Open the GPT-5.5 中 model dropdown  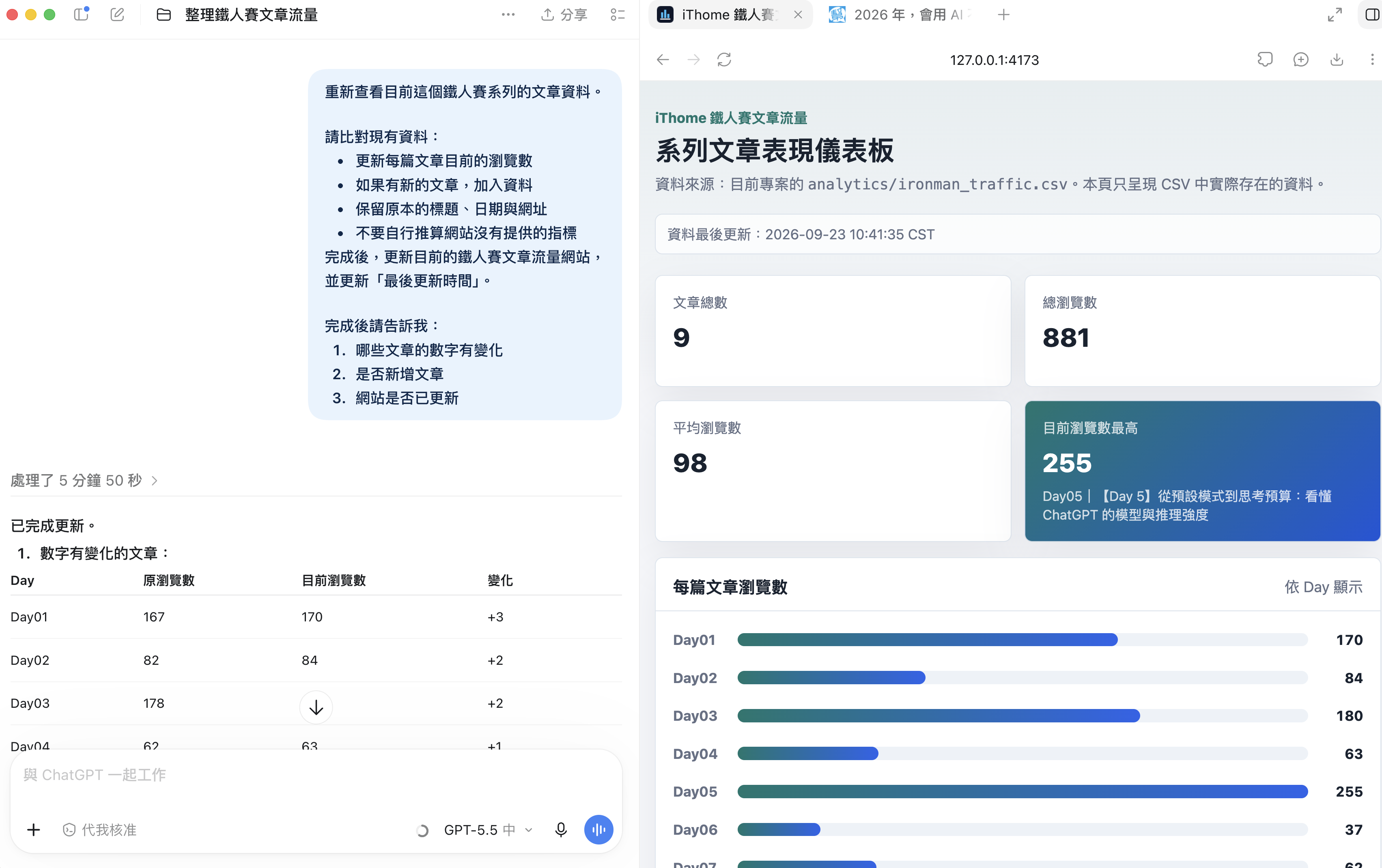tap(489, 829)
